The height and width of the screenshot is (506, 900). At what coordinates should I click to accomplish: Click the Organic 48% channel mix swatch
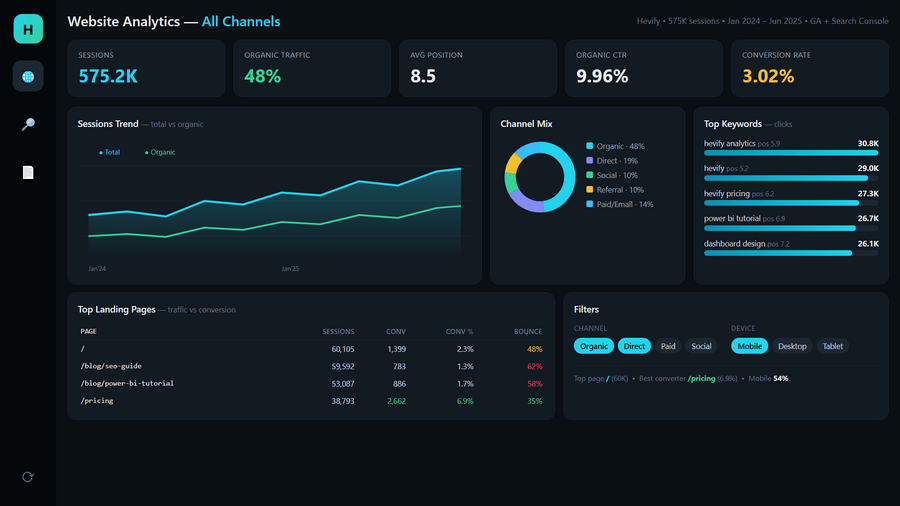589,146
